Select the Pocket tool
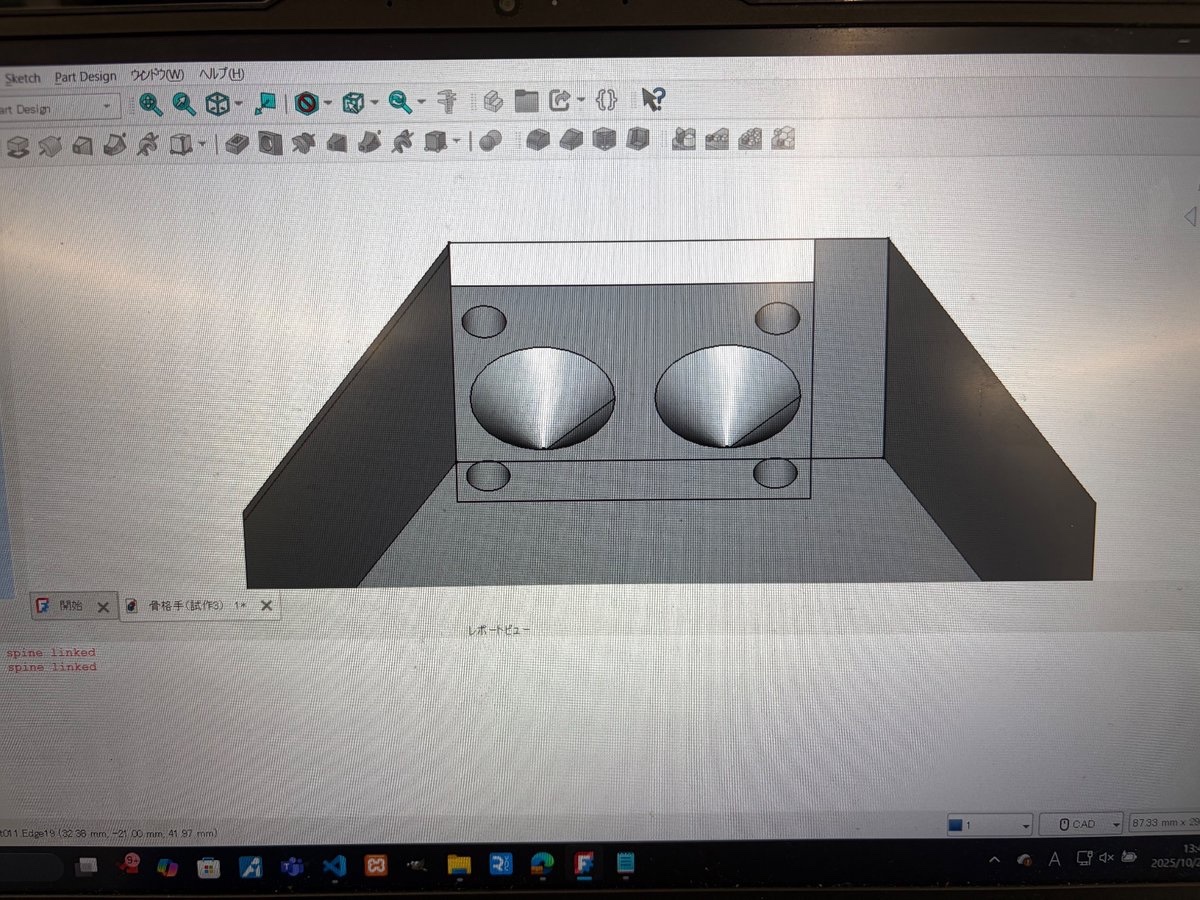 [x=236, y=143]
